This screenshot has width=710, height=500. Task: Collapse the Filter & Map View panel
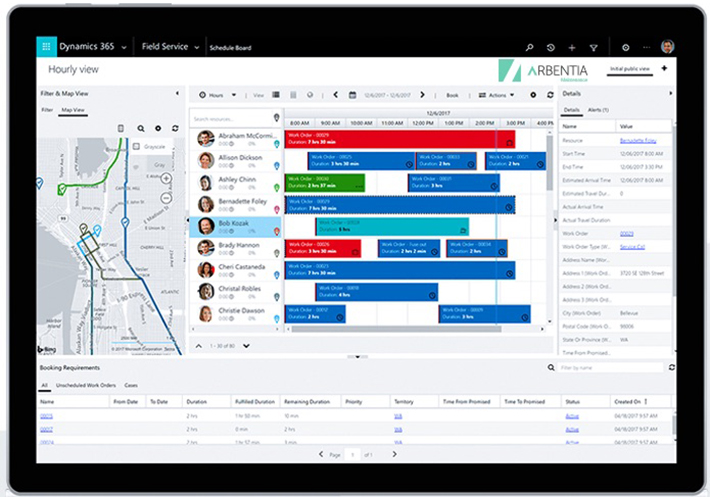point(177,93)
